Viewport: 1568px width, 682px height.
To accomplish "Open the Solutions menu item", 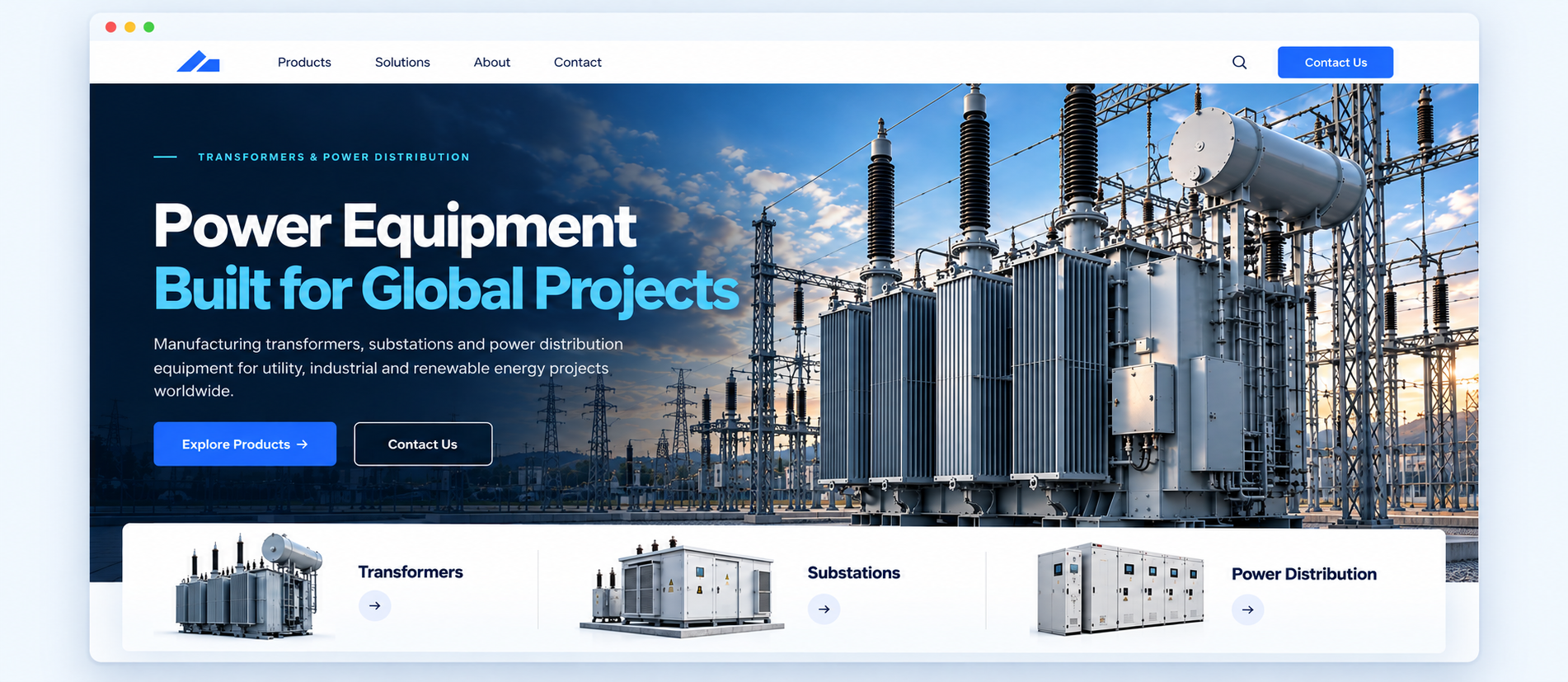I will [402, 63].
